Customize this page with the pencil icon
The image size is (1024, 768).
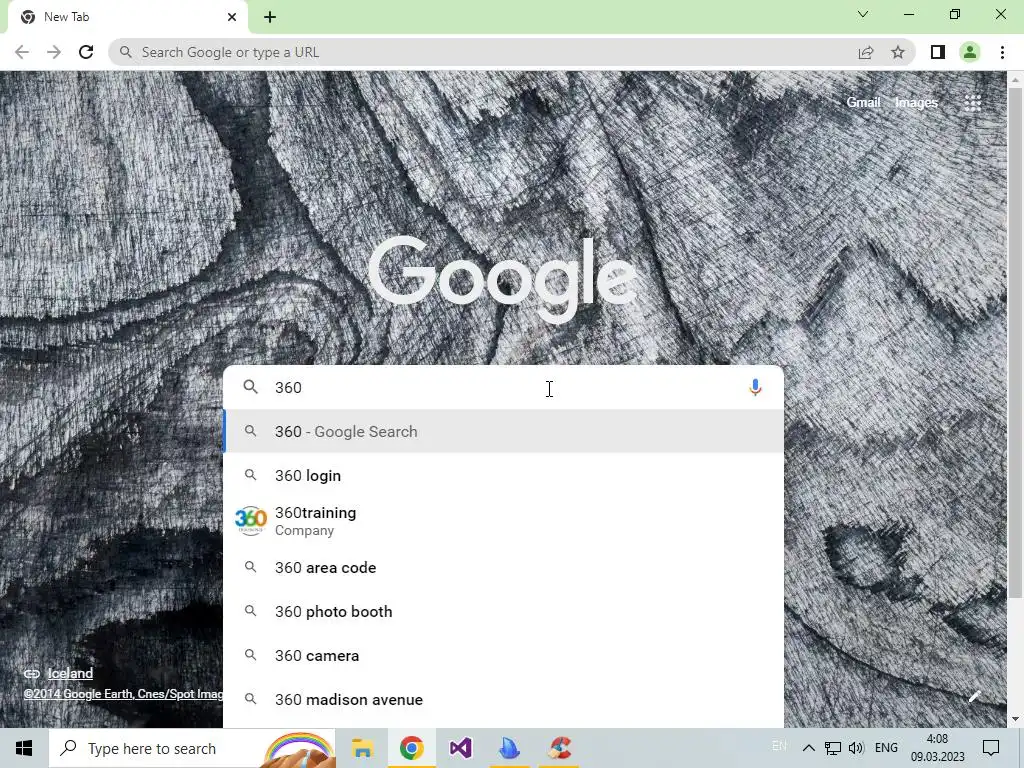tap(974, 696)
